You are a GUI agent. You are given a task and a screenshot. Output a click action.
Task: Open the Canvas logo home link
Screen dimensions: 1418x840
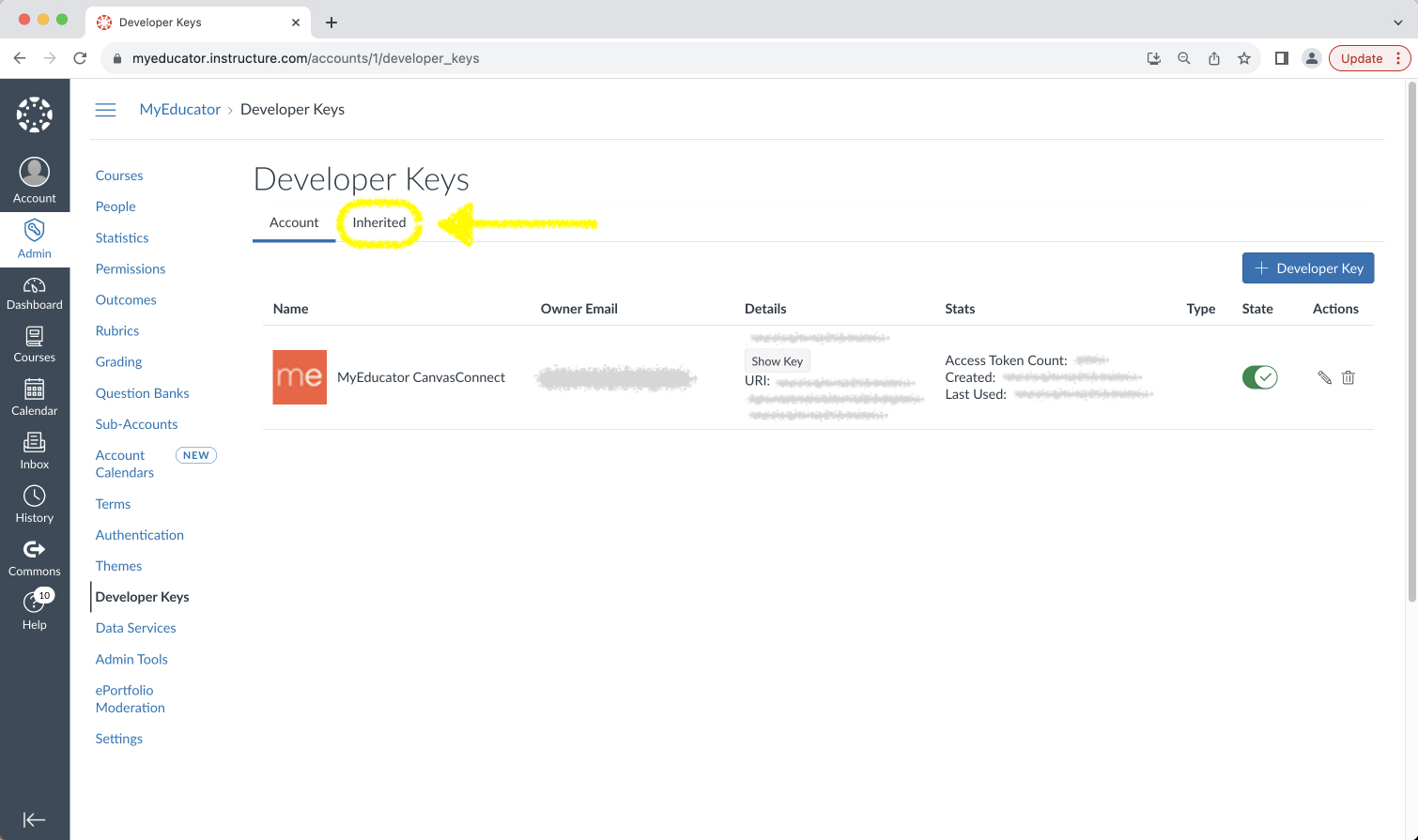(35, 115)
